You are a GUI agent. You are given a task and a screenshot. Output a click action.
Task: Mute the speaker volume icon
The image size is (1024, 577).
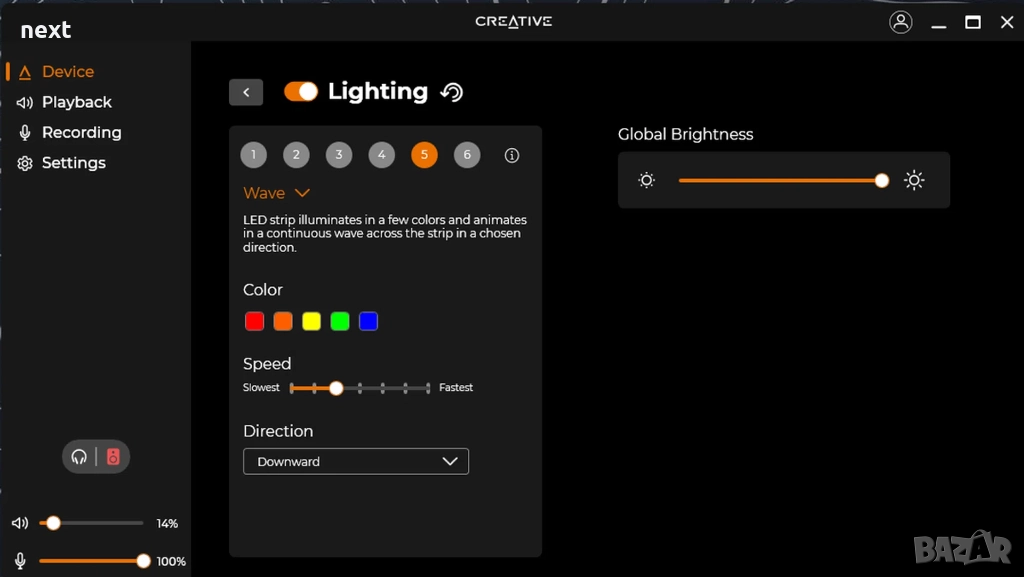tap(20, 523)
